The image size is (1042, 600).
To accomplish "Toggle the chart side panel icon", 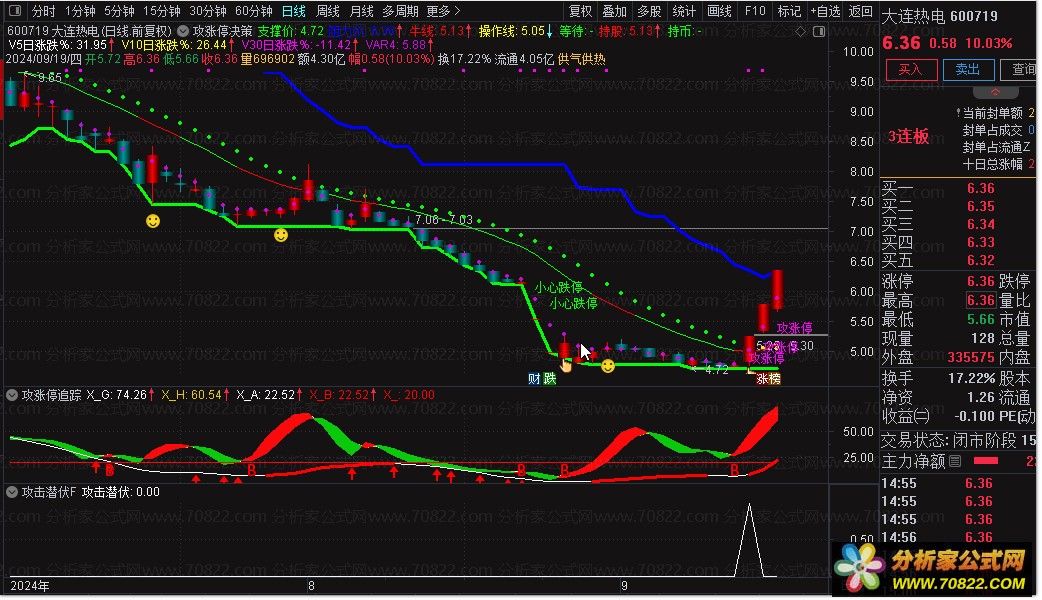I will (x=819, y=31).
